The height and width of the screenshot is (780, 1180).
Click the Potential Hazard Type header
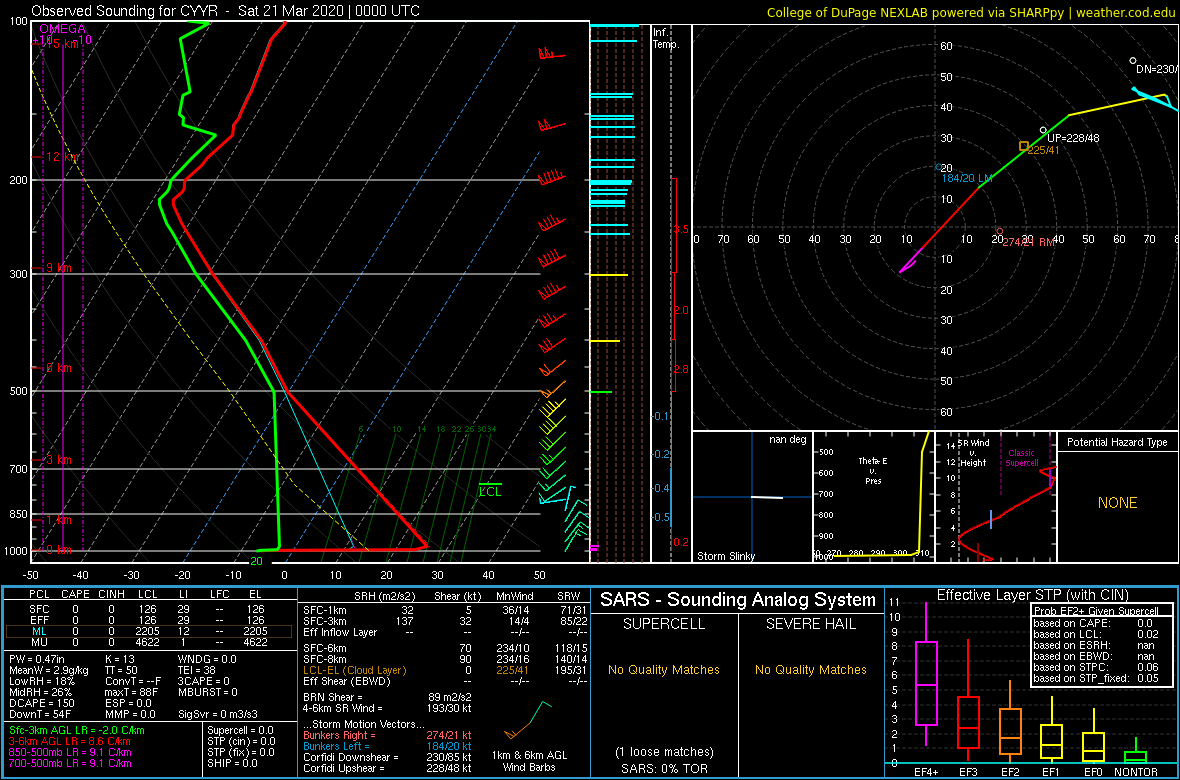click(1118, 442)
